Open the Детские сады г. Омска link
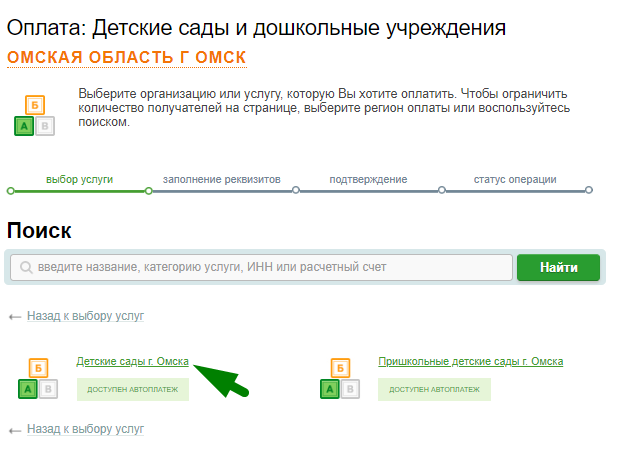617x459 pixels. [132, 361]
